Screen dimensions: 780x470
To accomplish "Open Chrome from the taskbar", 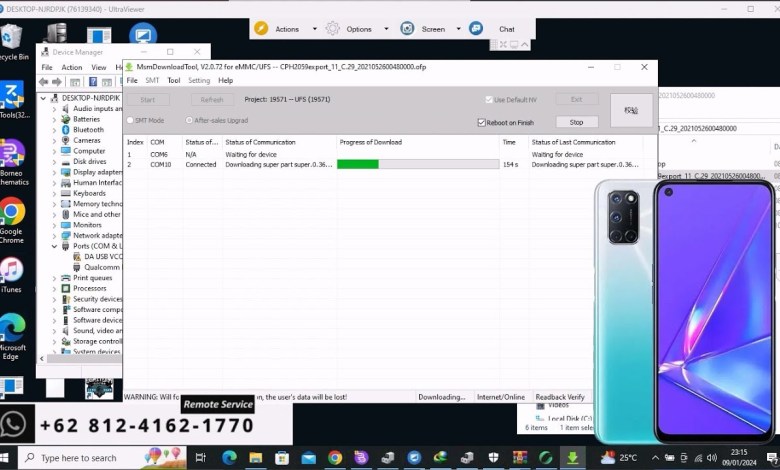I will pyautogui.click(x=335, y=458).
